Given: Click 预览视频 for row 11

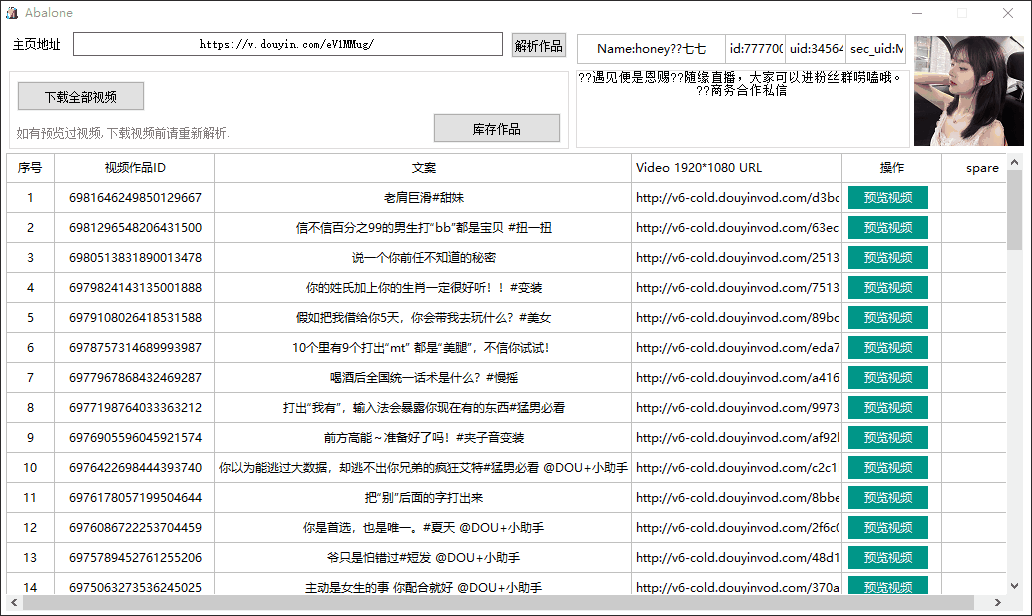Looking at the screenshot, I should click(x=887, y=498).
